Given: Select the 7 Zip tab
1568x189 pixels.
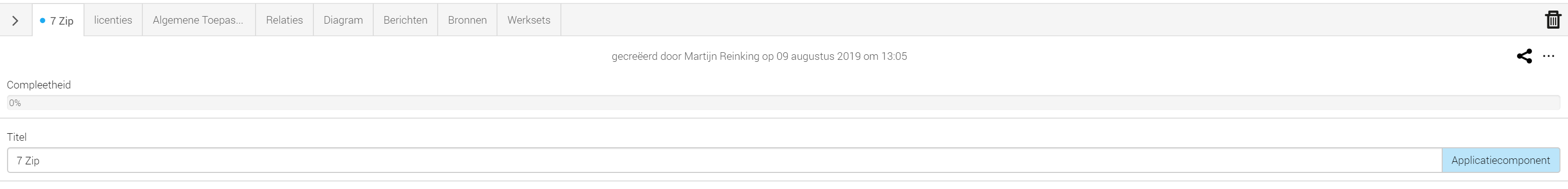Looking at the screenshot, I should point(58,21).
